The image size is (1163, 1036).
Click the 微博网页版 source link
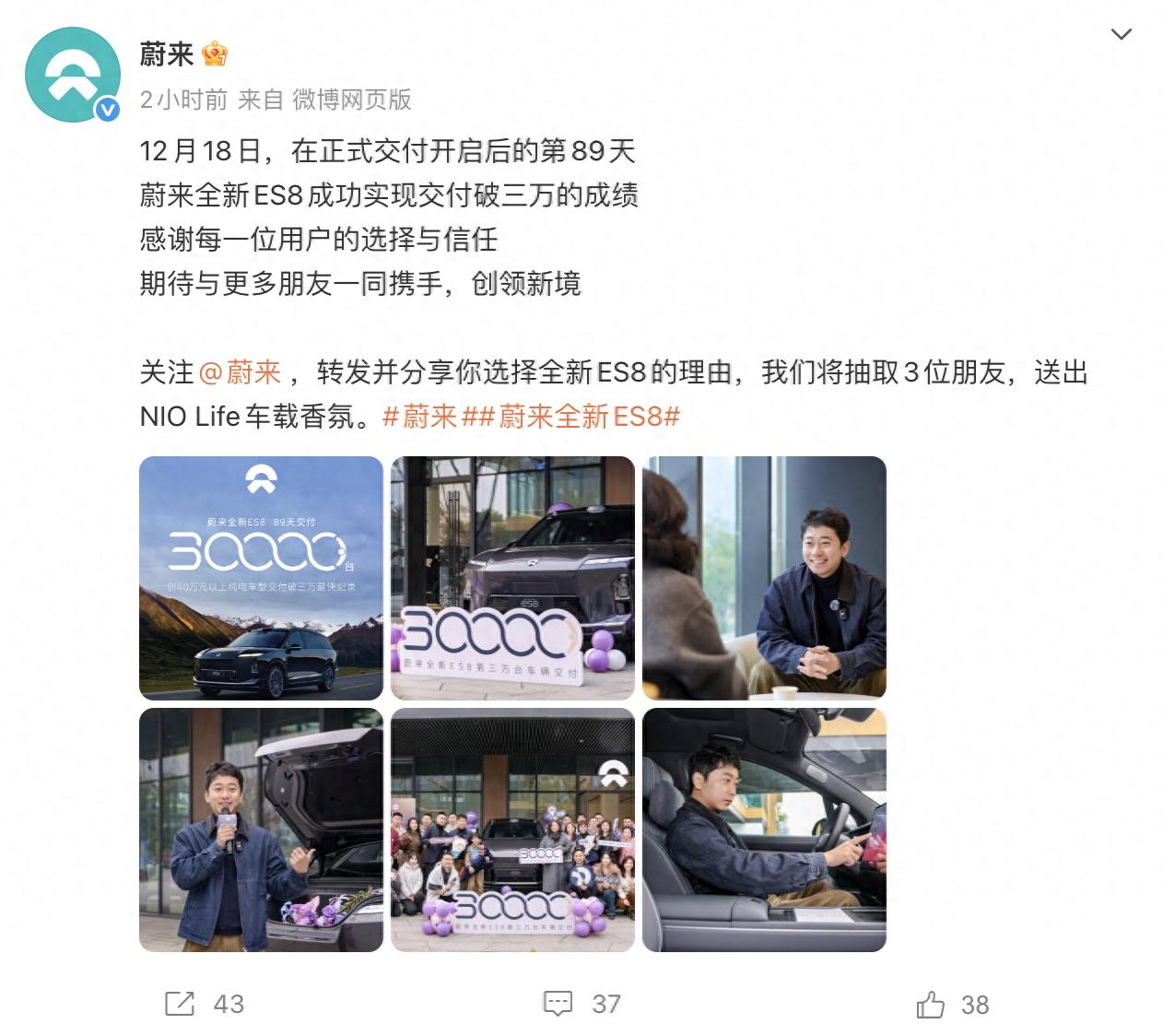(352, 100)
